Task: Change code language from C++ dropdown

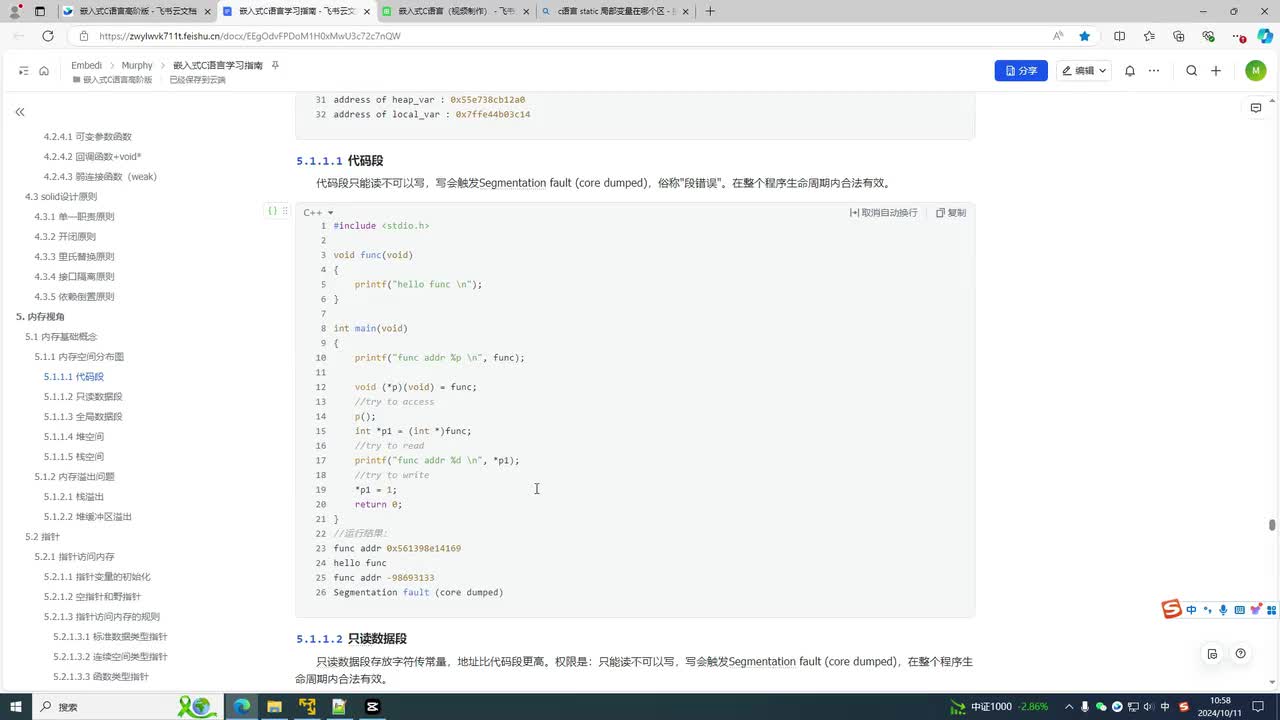Action: pyautogui.click(x=318, y=213)
